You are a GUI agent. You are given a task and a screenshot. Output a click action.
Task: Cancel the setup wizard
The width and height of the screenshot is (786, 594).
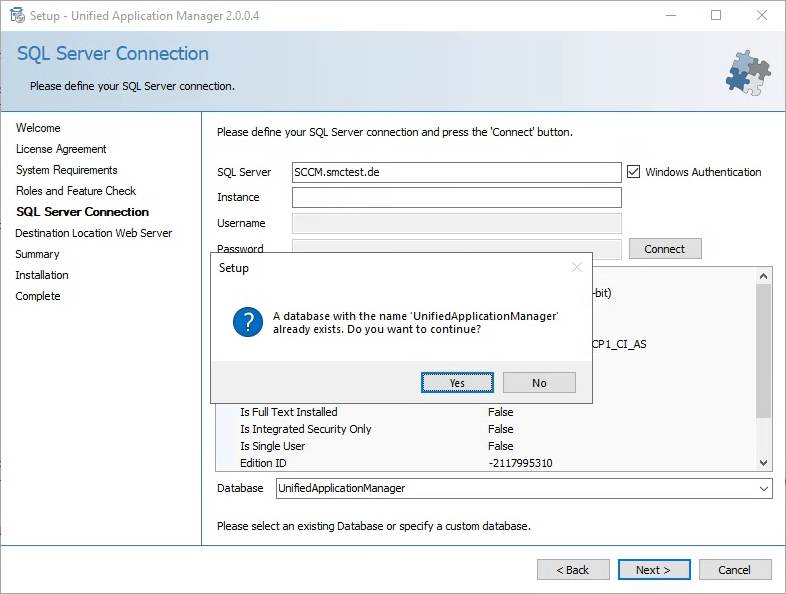[735, 570]
